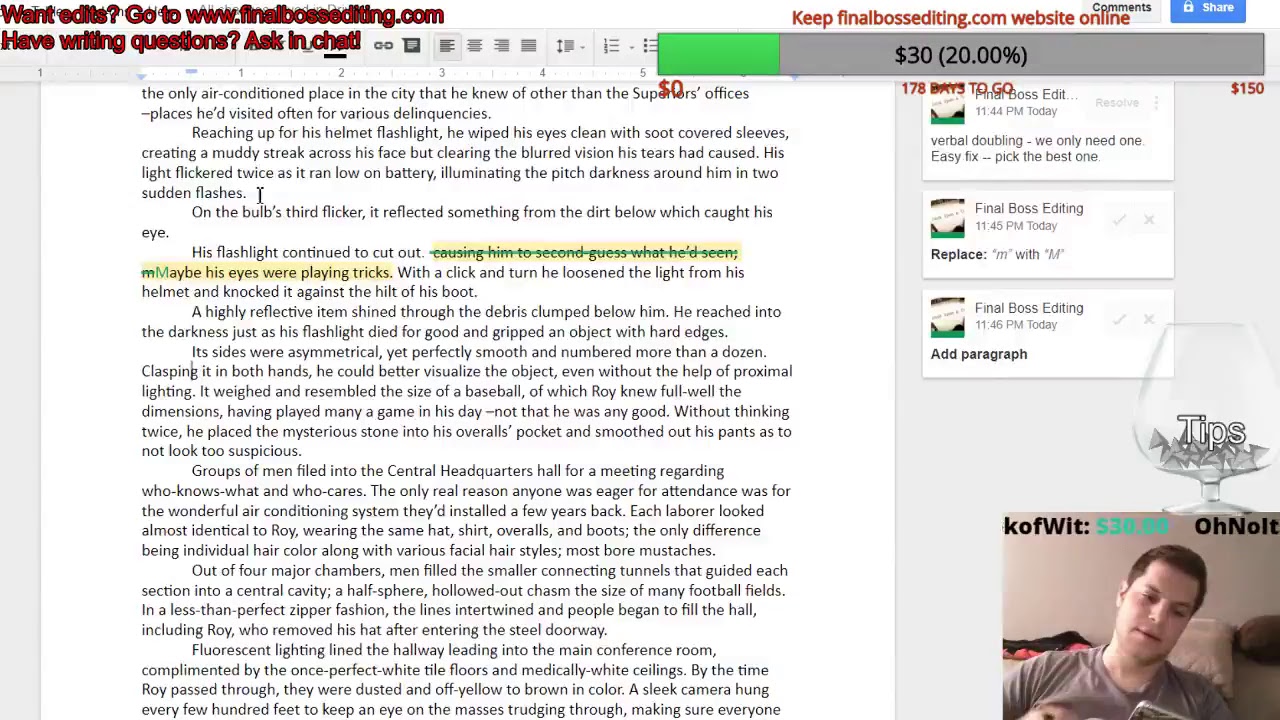Accept the Replace m with M suggestion

point(1119,219)
